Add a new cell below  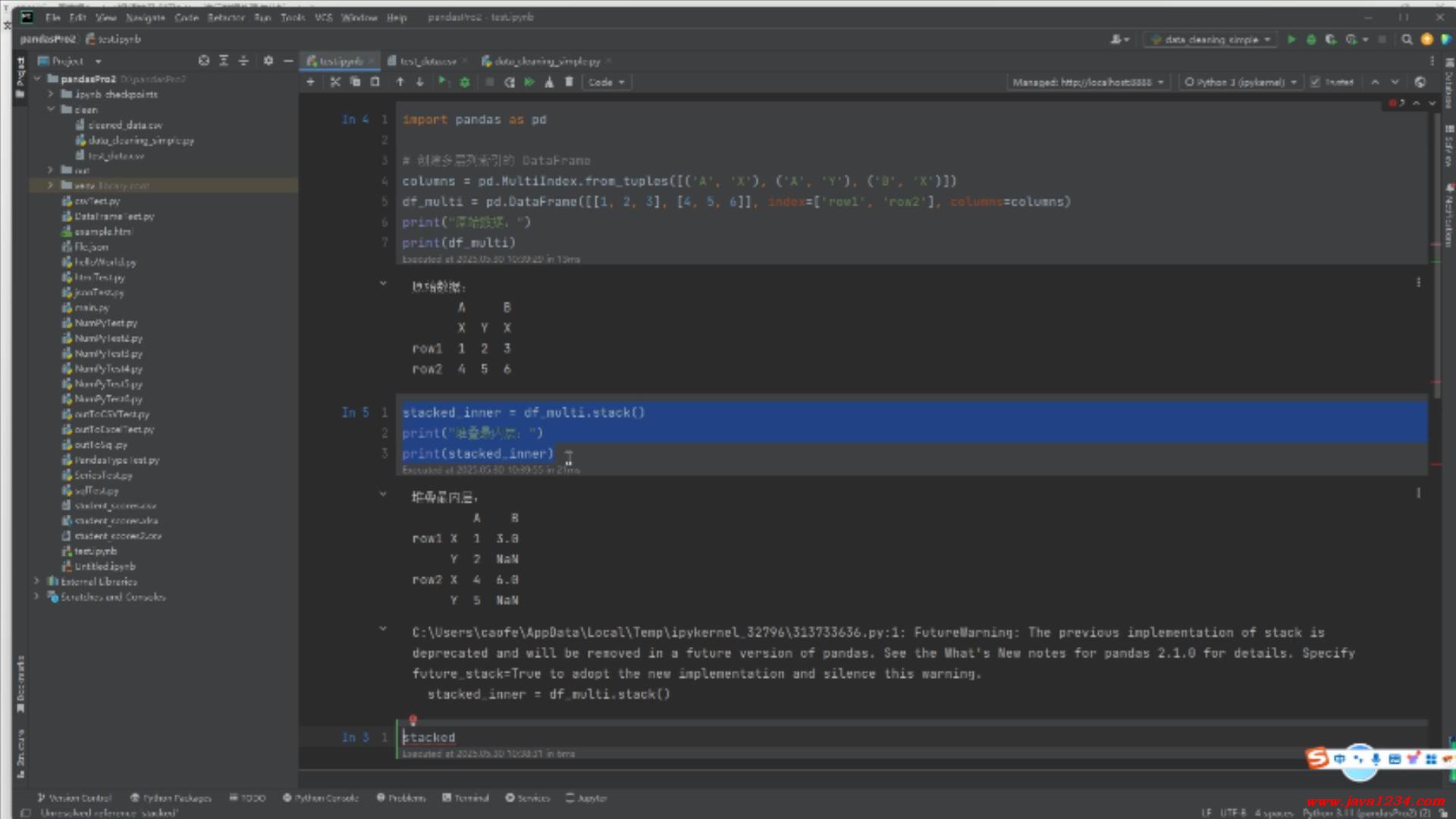point(310,82)
